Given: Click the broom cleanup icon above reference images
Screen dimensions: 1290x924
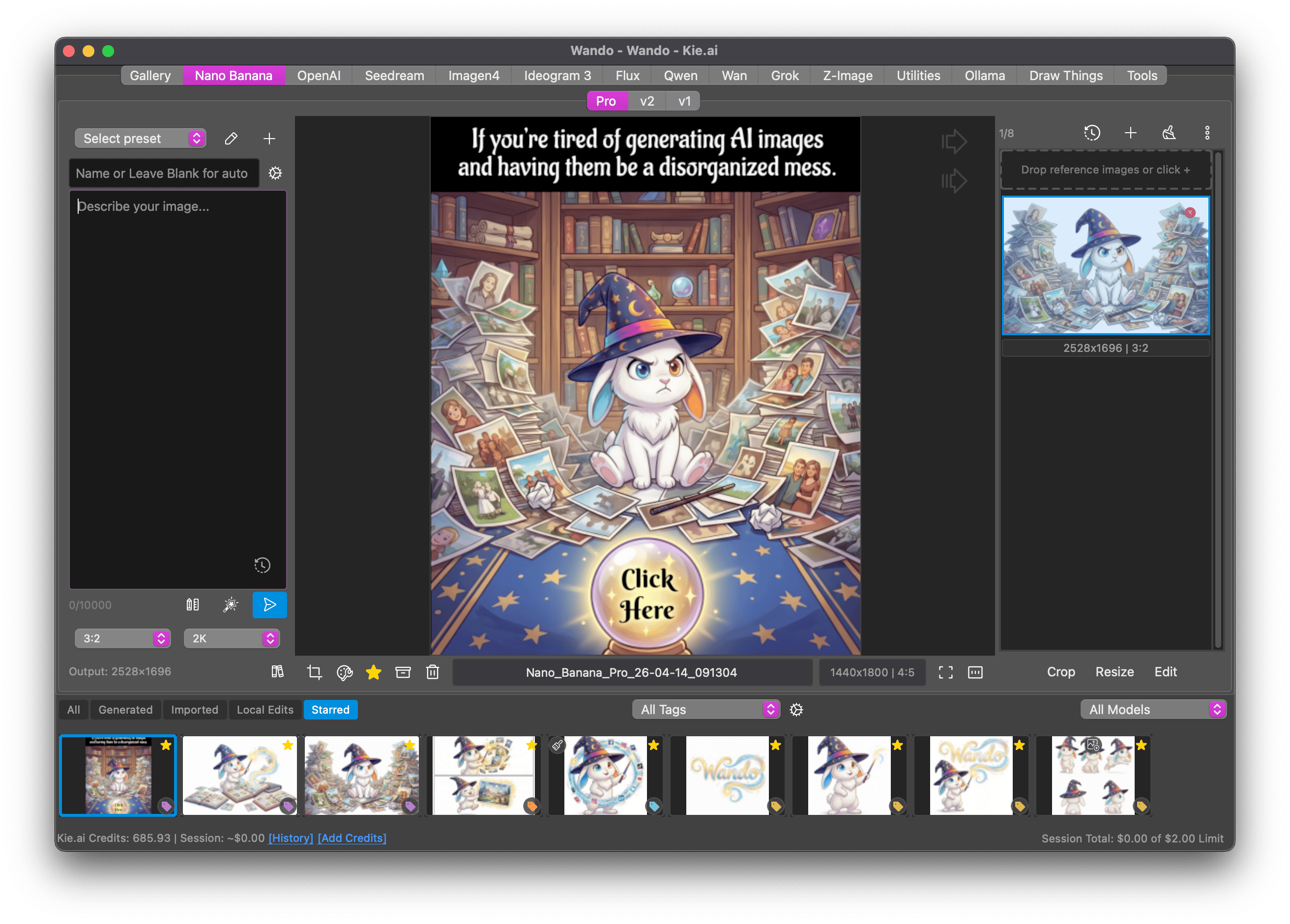Looking at the screenshot, I should click(x=1169, y=133).
